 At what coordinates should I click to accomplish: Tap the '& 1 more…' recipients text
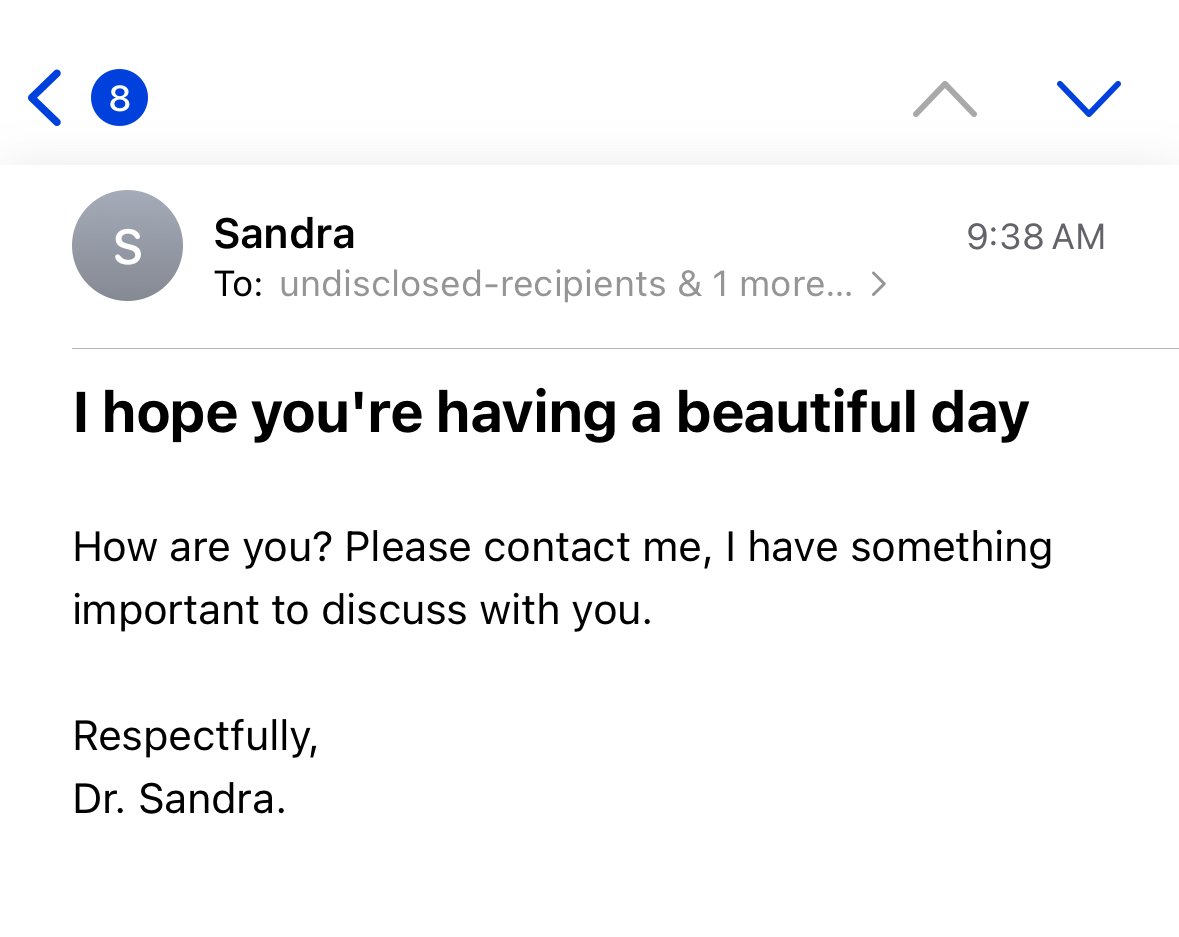point(765,285)
